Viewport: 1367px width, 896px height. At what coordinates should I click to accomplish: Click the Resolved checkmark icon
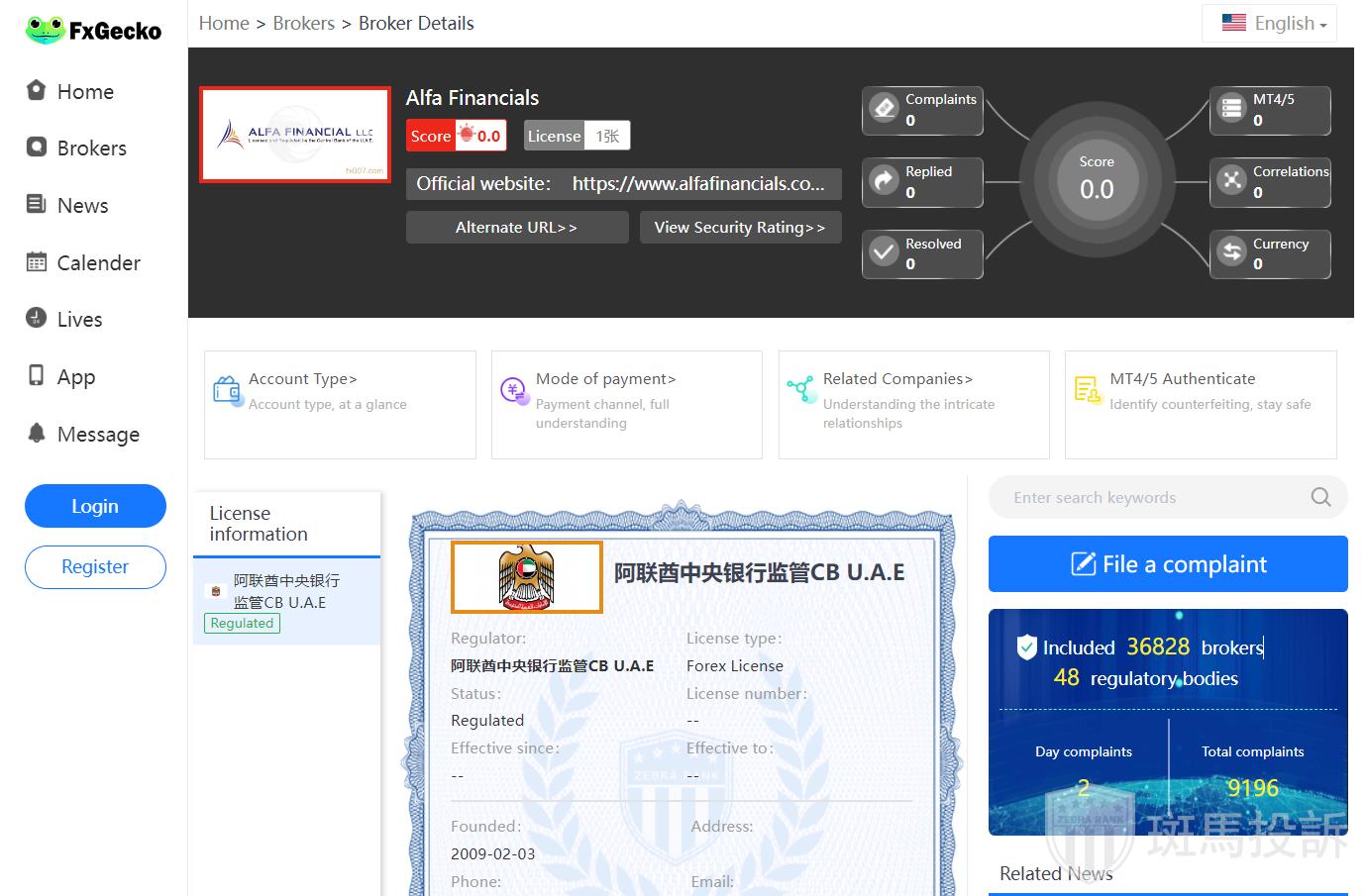point(884,252)
